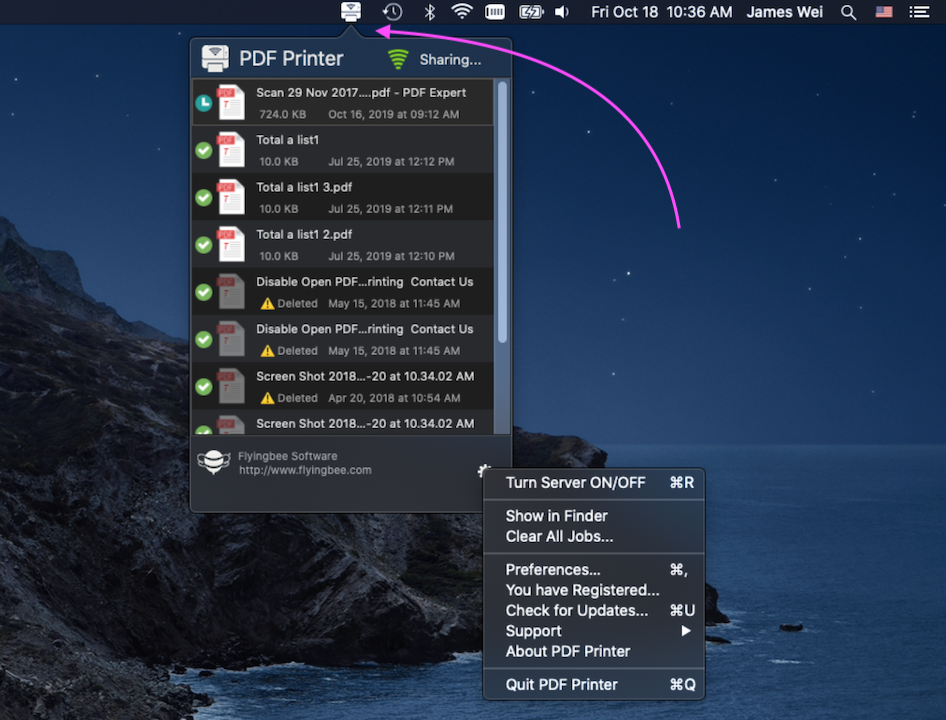
Task: Select the Total a list1 2.pdf job
Action: [343, 244]
